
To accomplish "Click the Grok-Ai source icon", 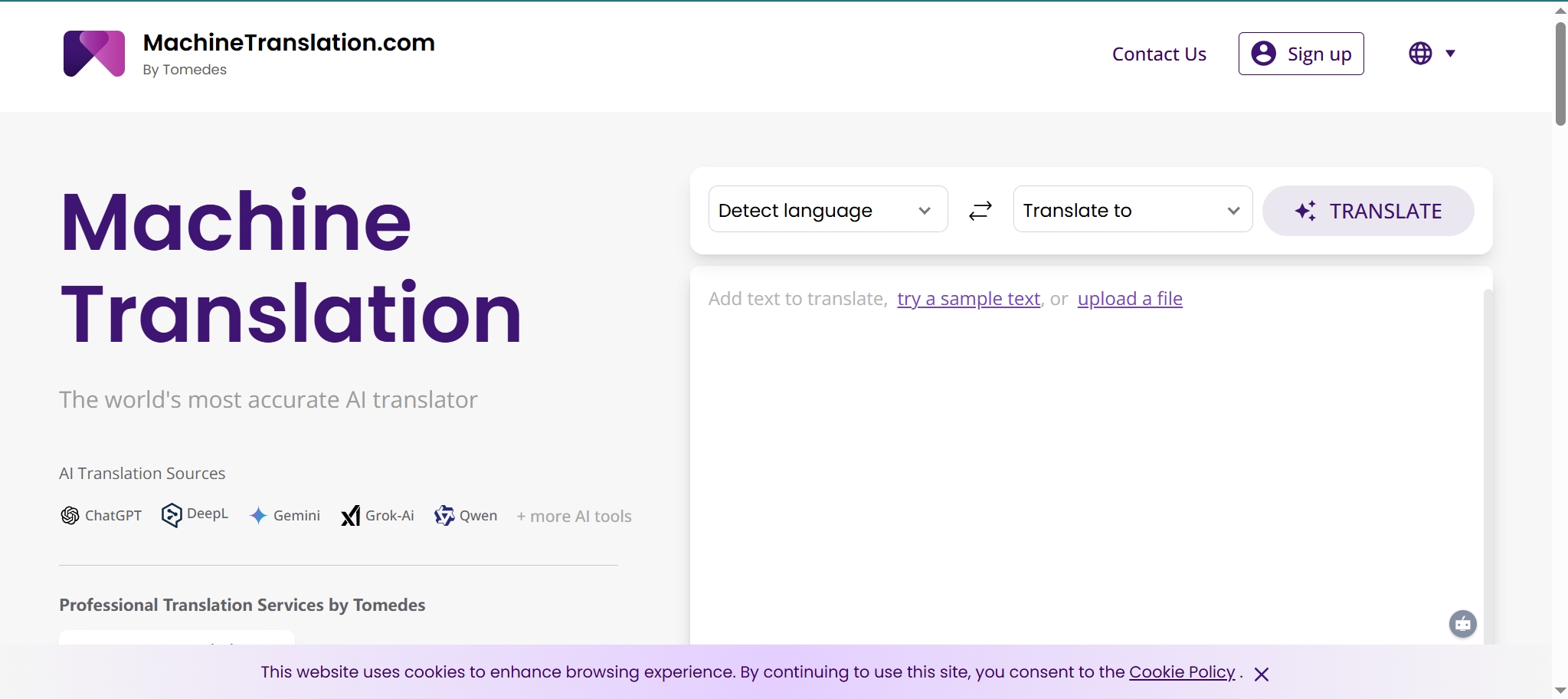I will pyautogui.click(x=350, y=516).
